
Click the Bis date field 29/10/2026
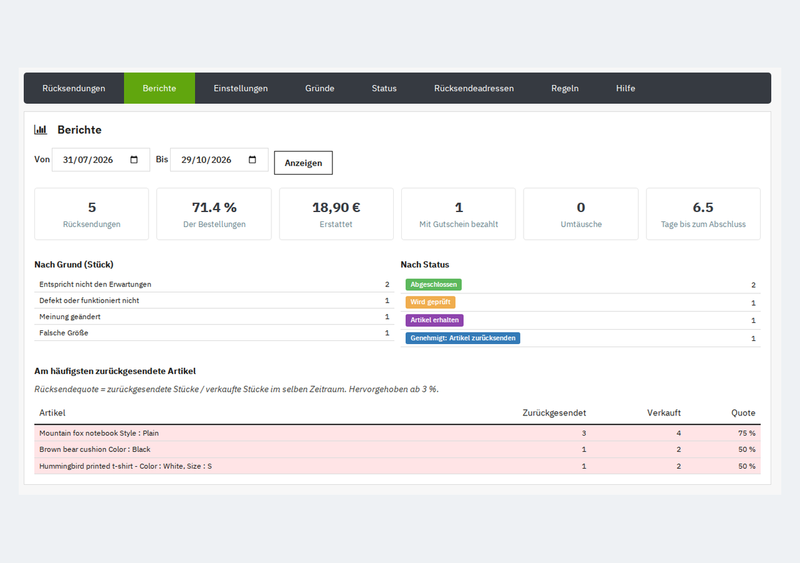click(x=219, y=160)
